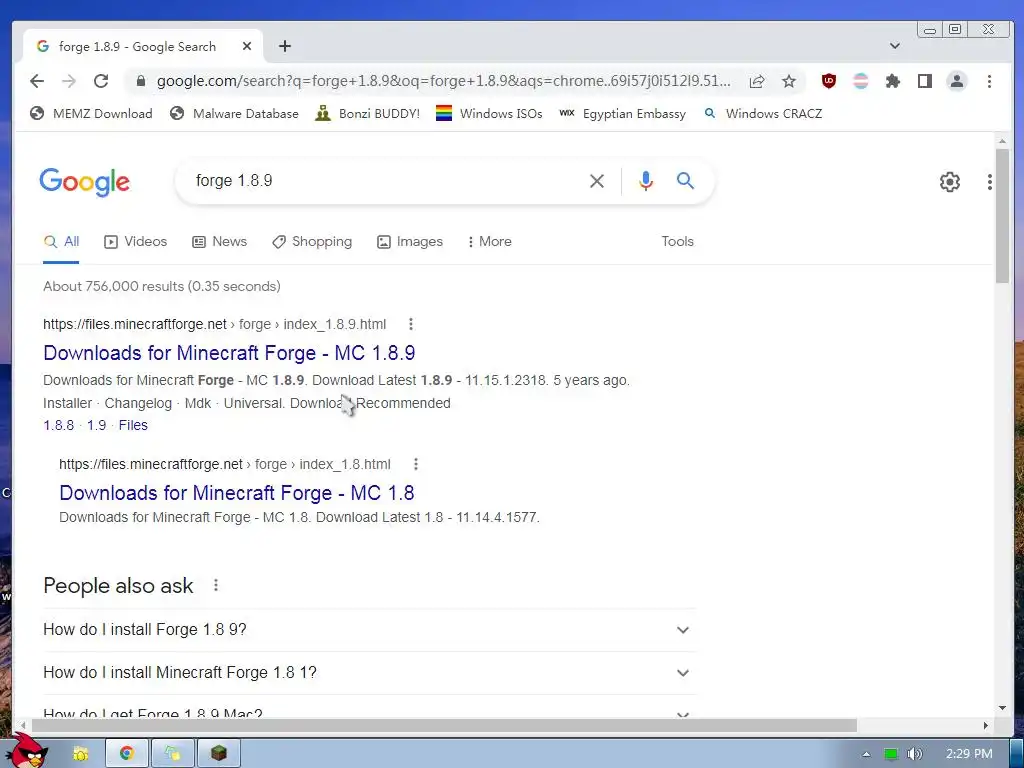The image size is (1024, 768).
Task: Open the Minecraft block taskbar icon
Action: (219, 753)
